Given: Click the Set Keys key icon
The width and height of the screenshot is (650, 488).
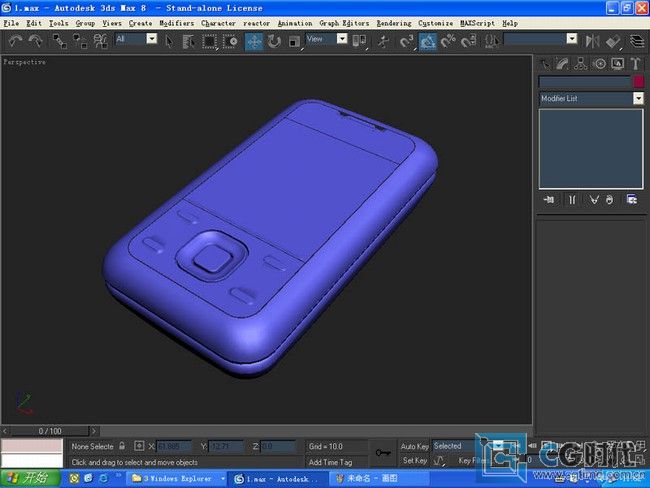Looking at the screenshot, I should (x=383, y=452).
